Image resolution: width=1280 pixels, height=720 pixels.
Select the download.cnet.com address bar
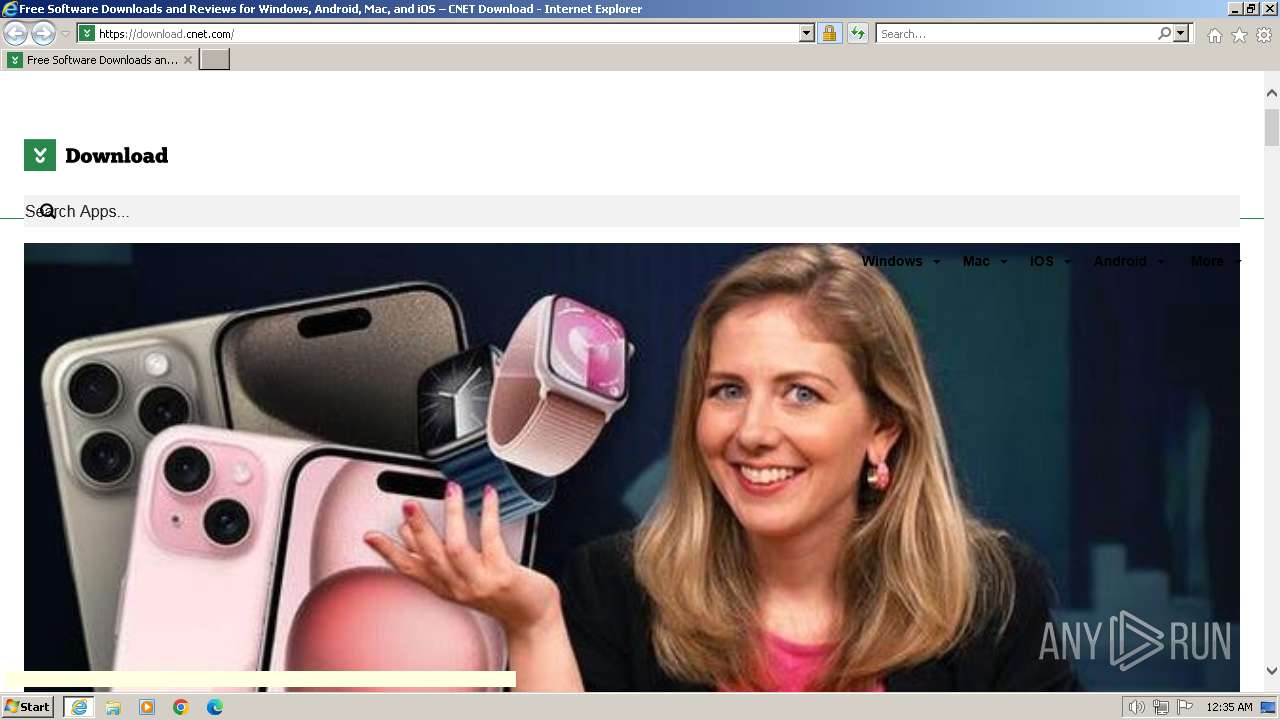[447, 34]
